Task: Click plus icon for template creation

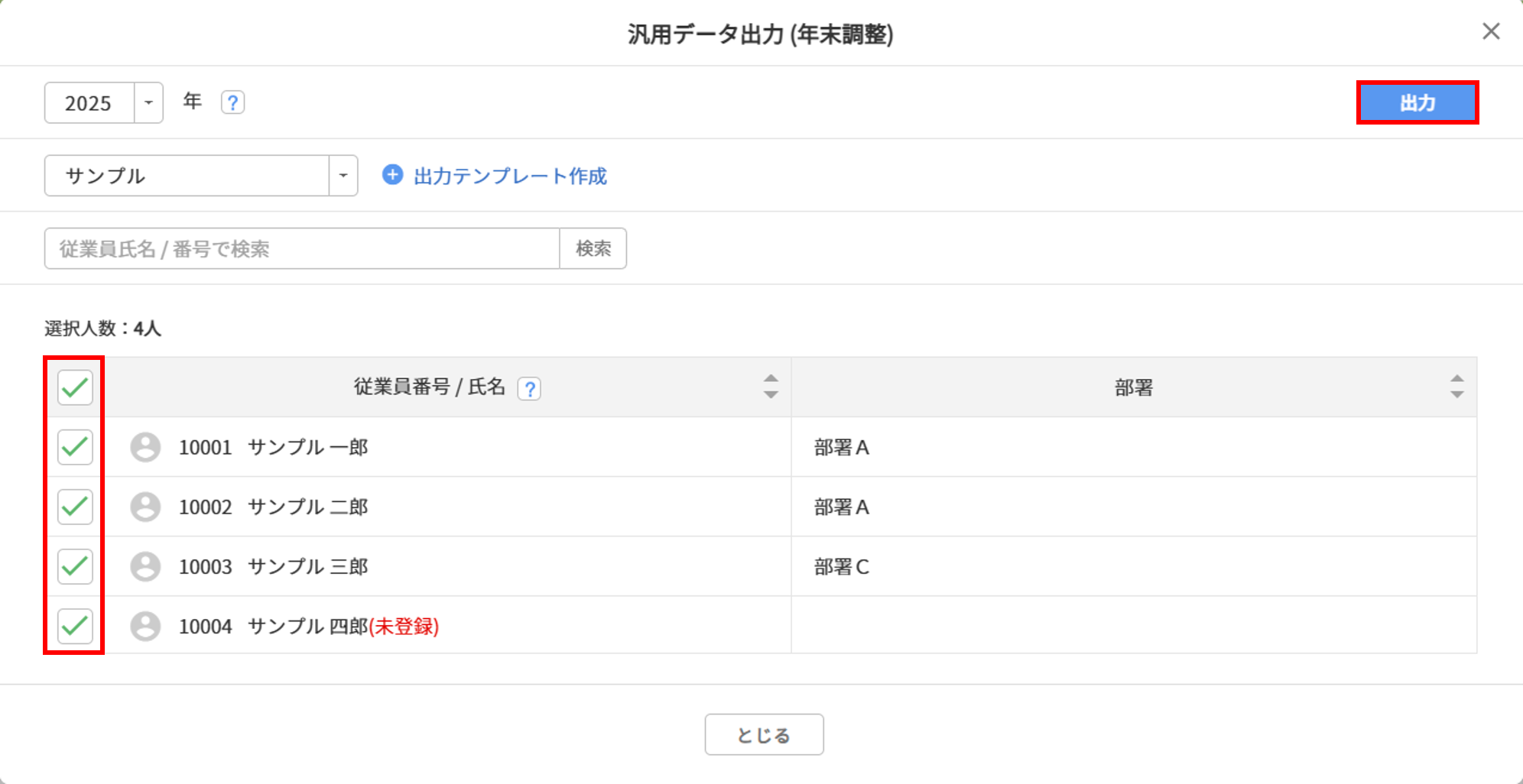Action: click(x=392, y=175)
